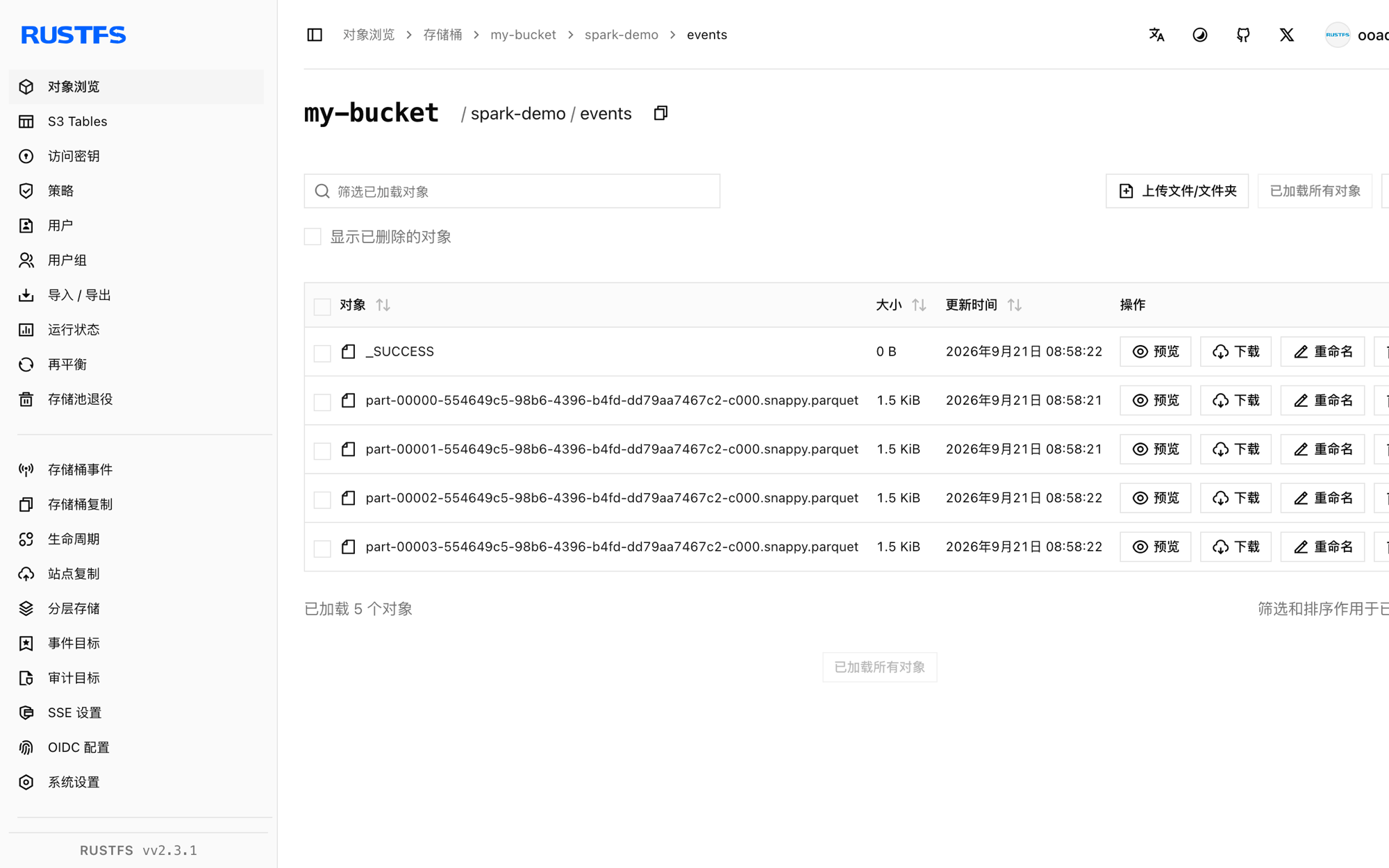The width and height of the screenshot is (1389, 868).
Task: Focus the filter loaded objects field
Action: (512, 191)
